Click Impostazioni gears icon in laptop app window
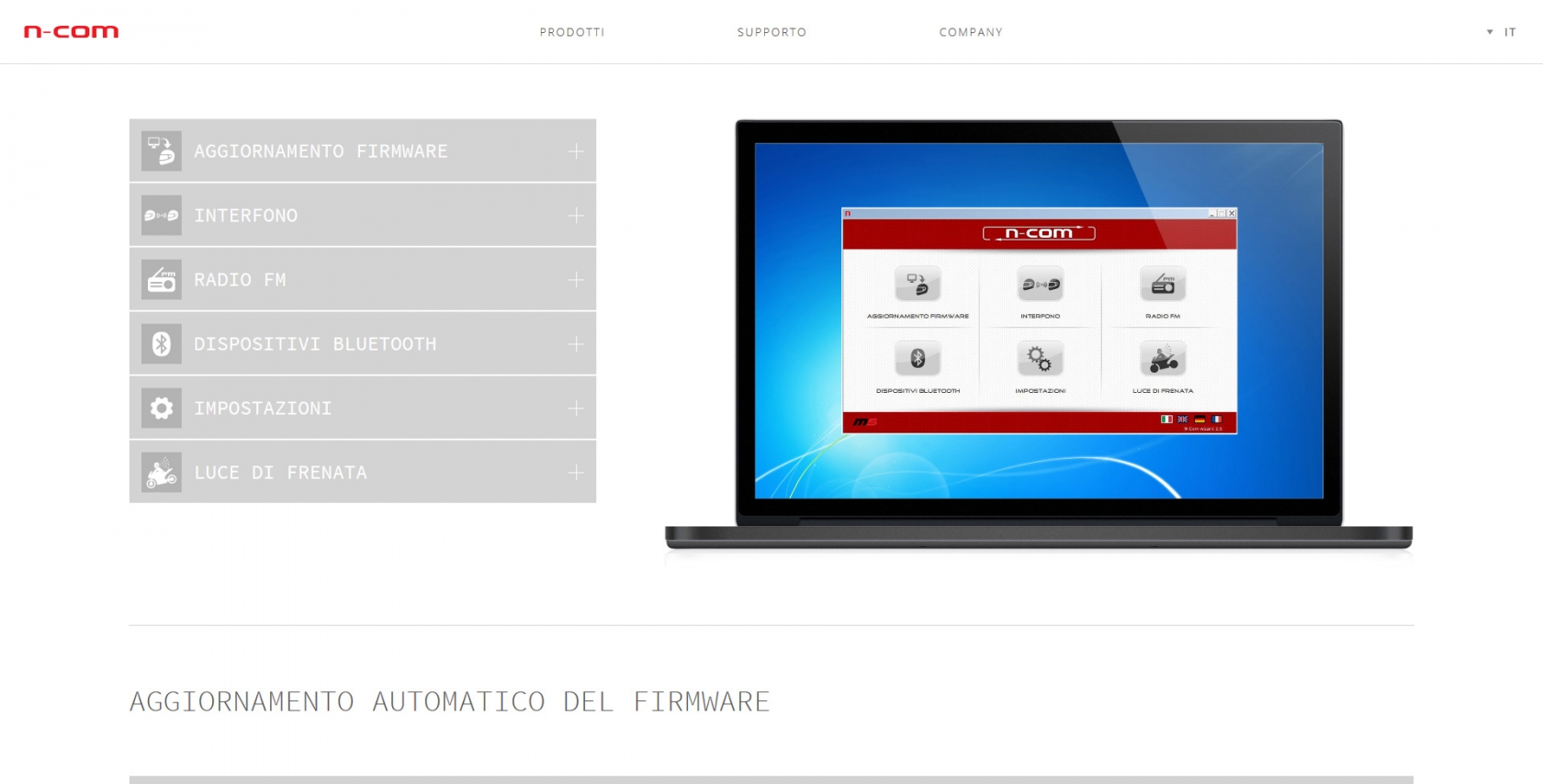The width and height of the screenshot is (1543, 784). tap(1040, 358)
